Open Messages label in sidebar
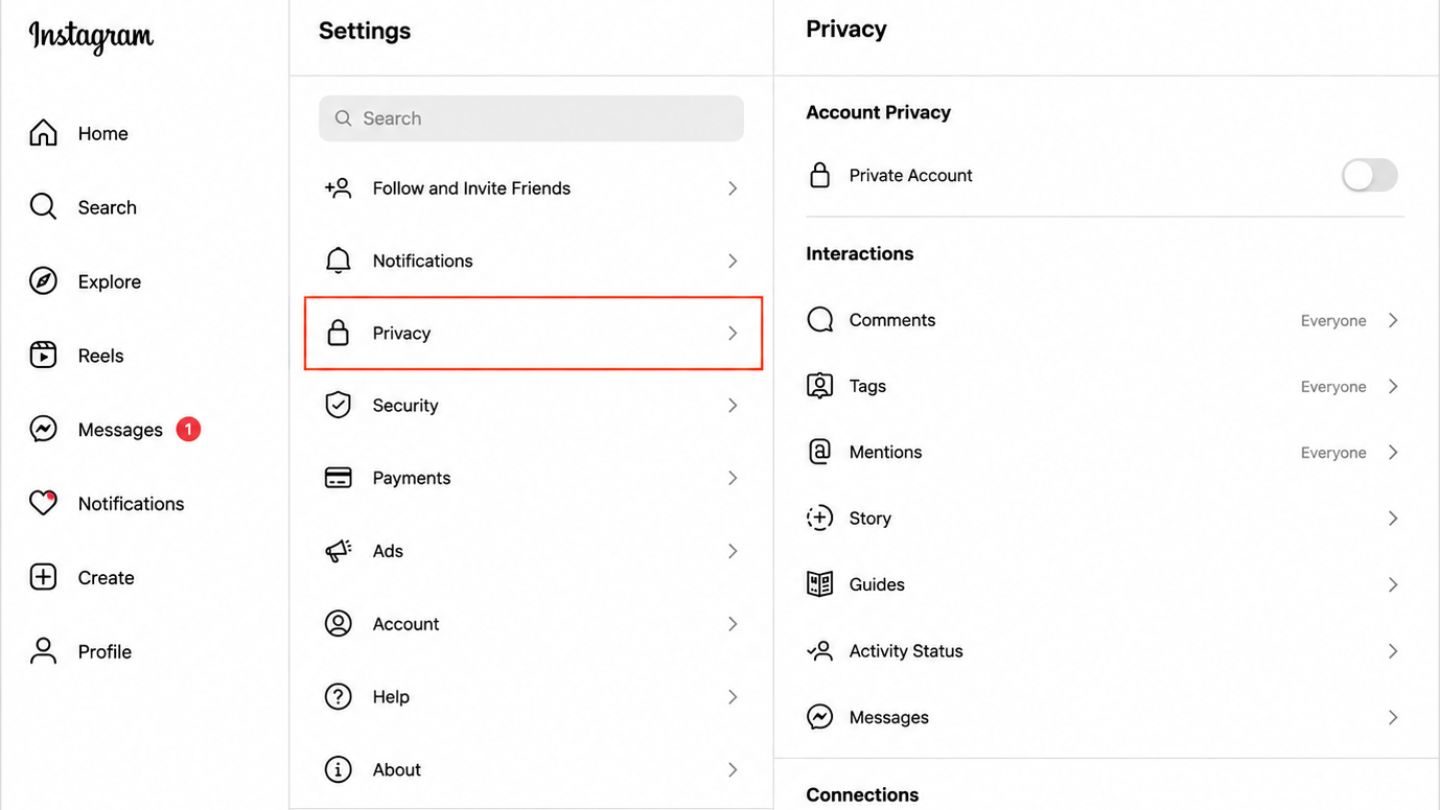This screenshot has width=1440, height=810. (120, 430)
